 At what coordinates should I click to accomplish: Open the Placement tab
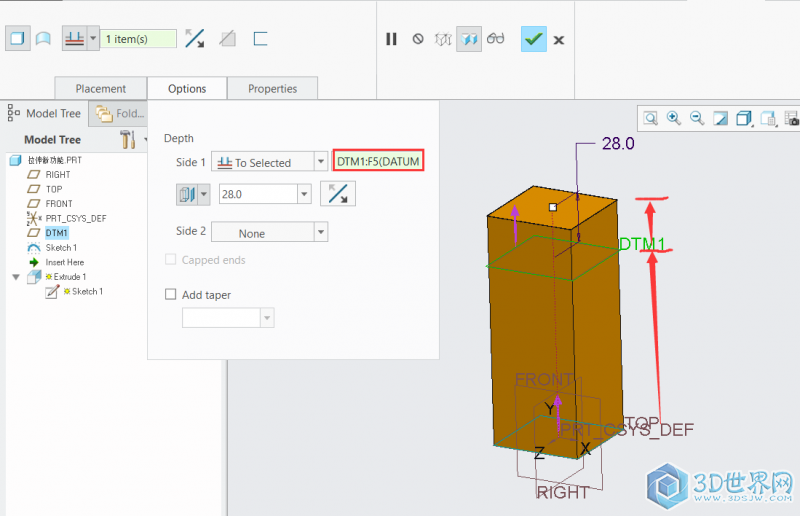(x=101, y=88)
